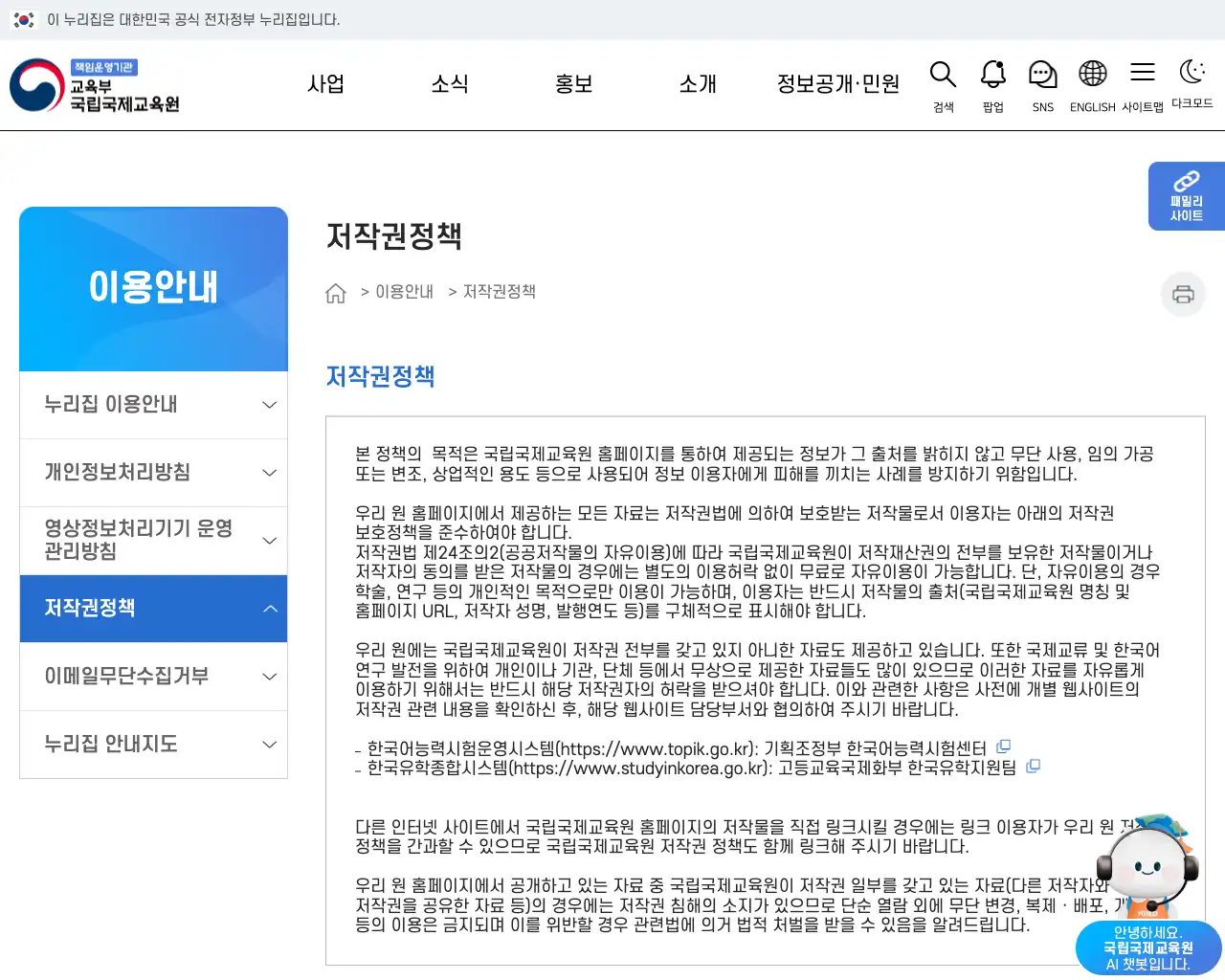
Task: Toggle 다크모드 moon icon
Action: [1192, 72]
